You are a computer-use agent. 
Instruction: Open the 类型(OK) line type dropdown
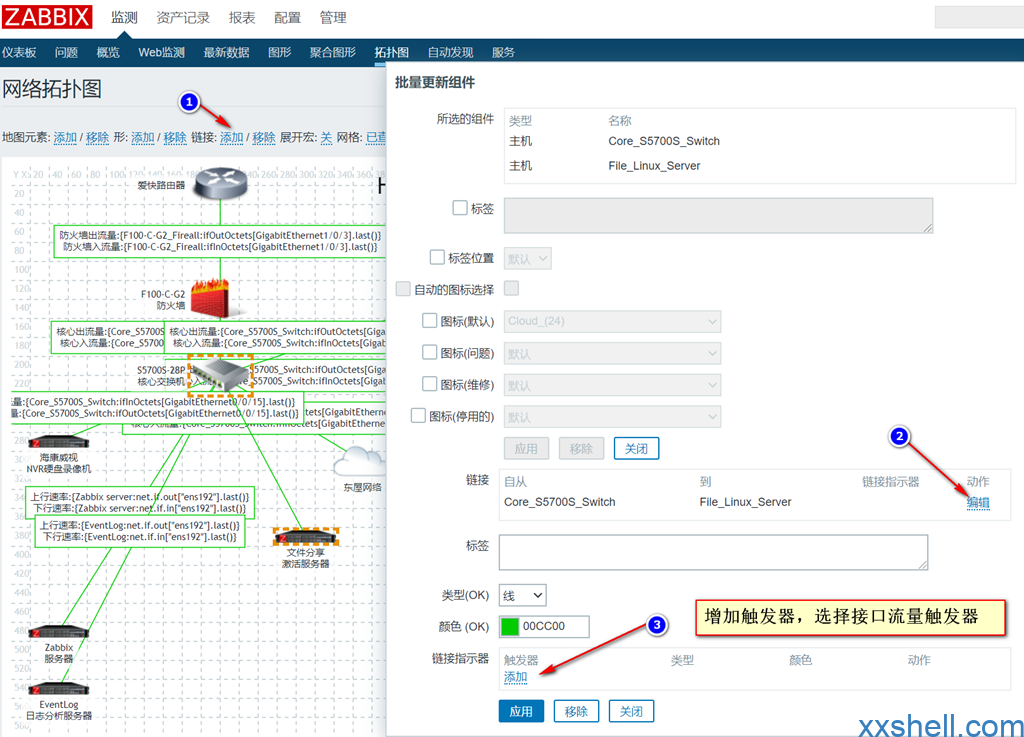click(x=522, y=595)
